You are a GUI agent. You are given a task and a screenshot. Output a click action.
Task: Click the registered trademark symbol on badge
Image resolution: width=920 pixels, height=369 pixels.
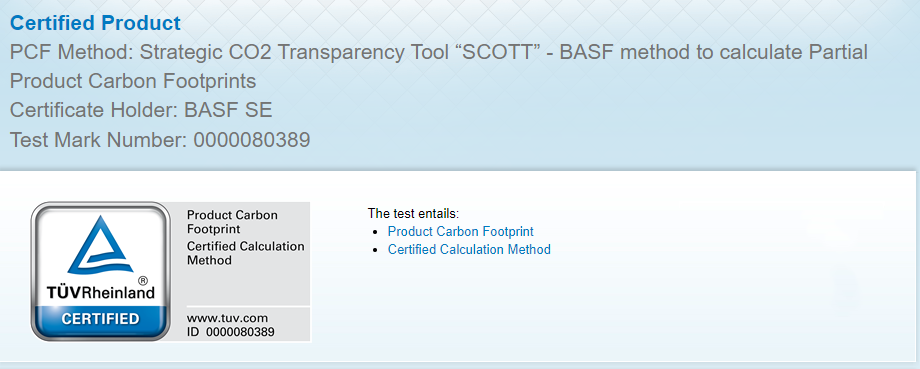pos(141,280)
